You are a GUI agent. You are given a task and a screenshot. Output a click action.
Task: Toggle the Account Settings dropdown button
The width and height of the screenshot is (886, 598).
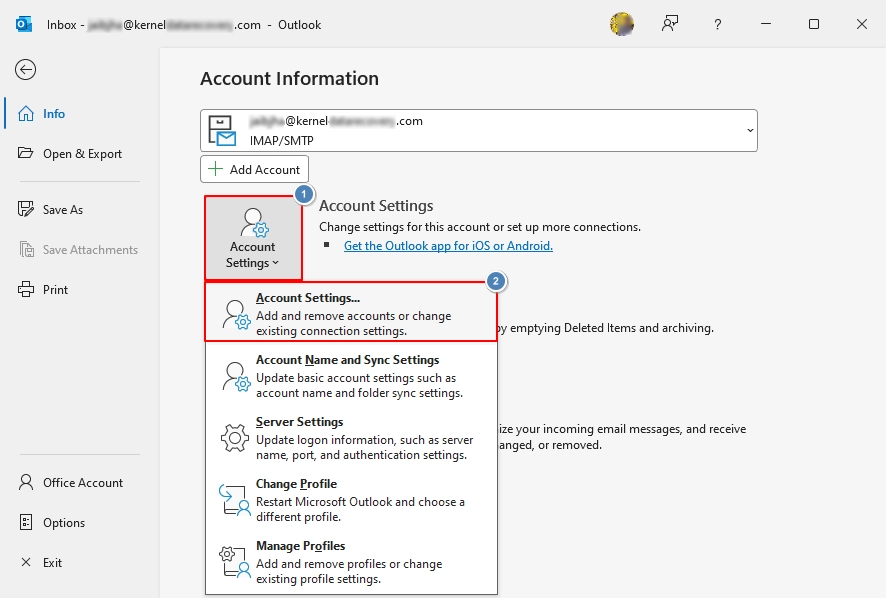coord(253,238)
